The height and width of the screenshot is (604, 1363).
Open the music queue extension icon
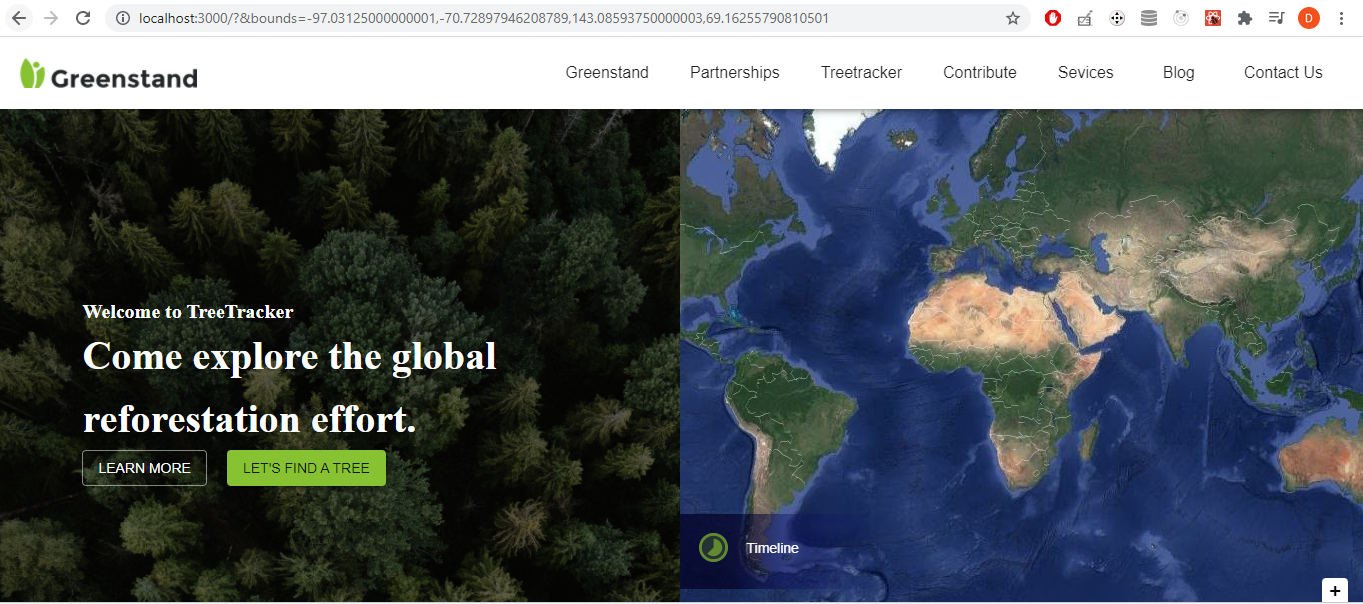tap(1276, 18)
